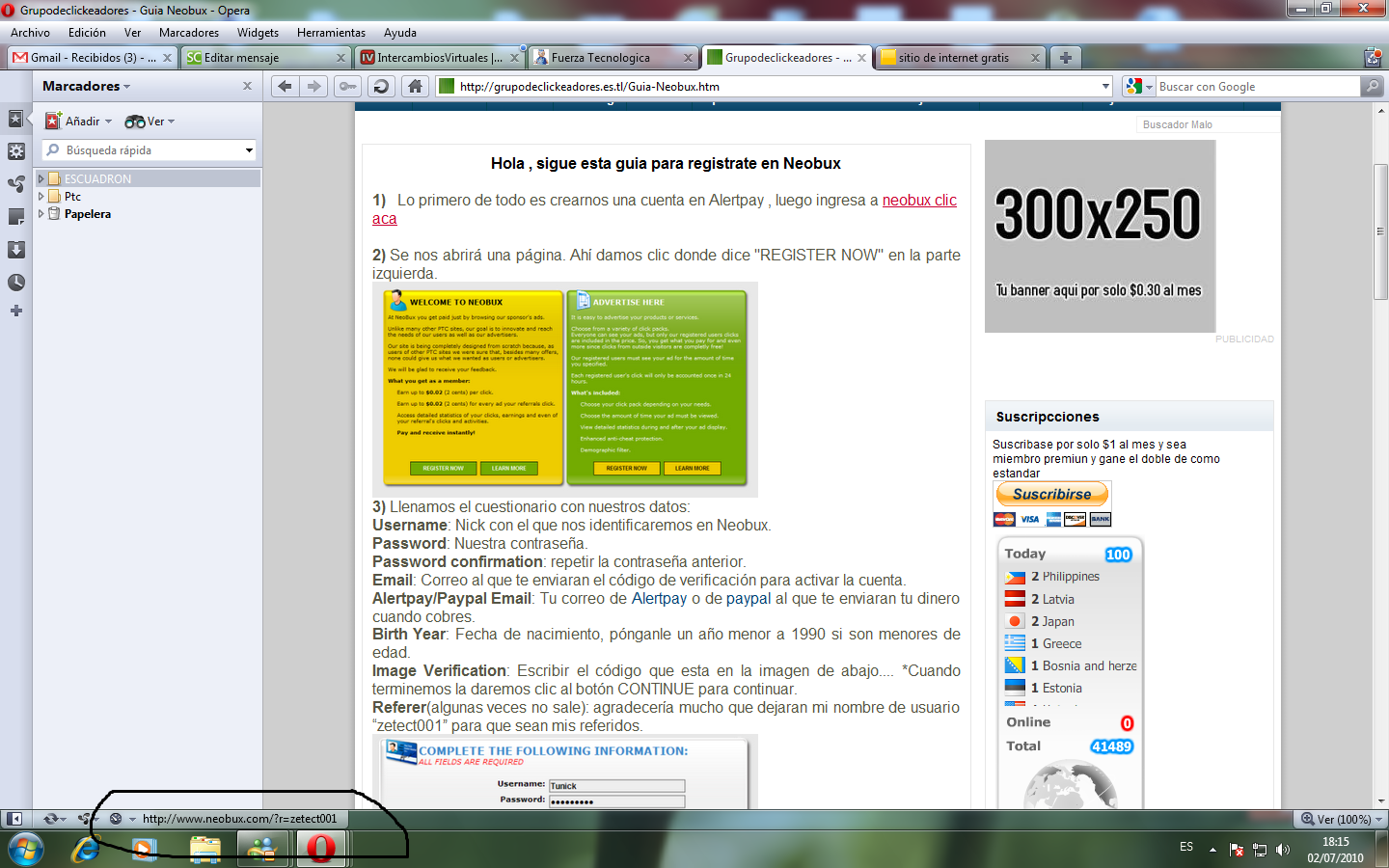This screenshot has height=868, width=1389.
Task: Open the Herramientas menu
Action: [331, 33]
